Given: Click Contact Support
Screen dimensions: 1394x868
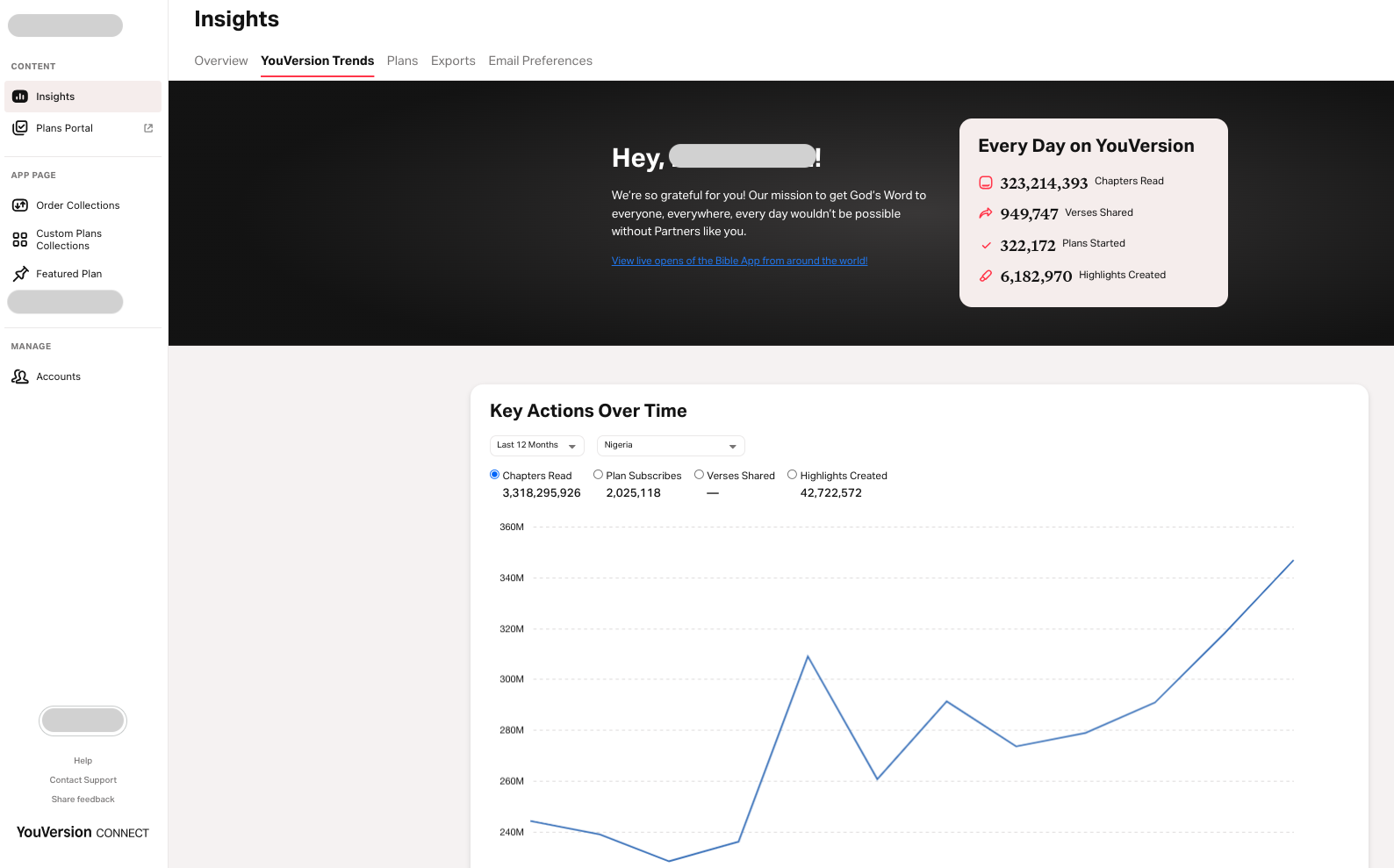Looking at the screenshot, I should coord(83,780).
